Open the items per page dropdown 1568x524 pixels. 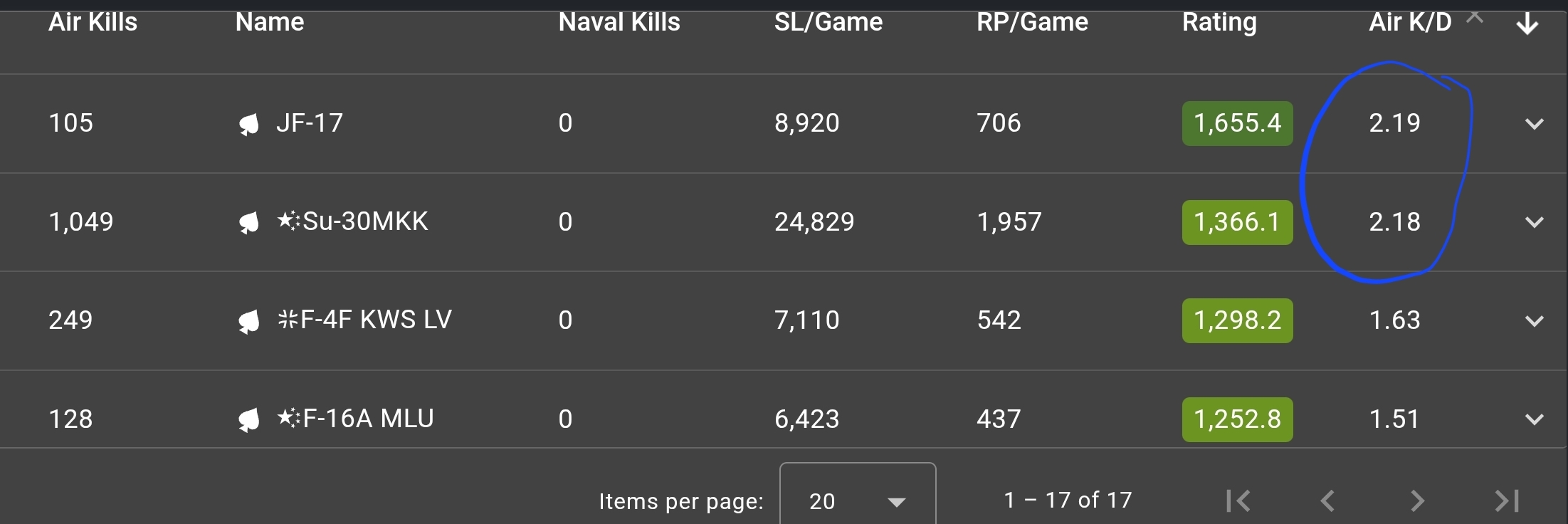coord(858,498)
